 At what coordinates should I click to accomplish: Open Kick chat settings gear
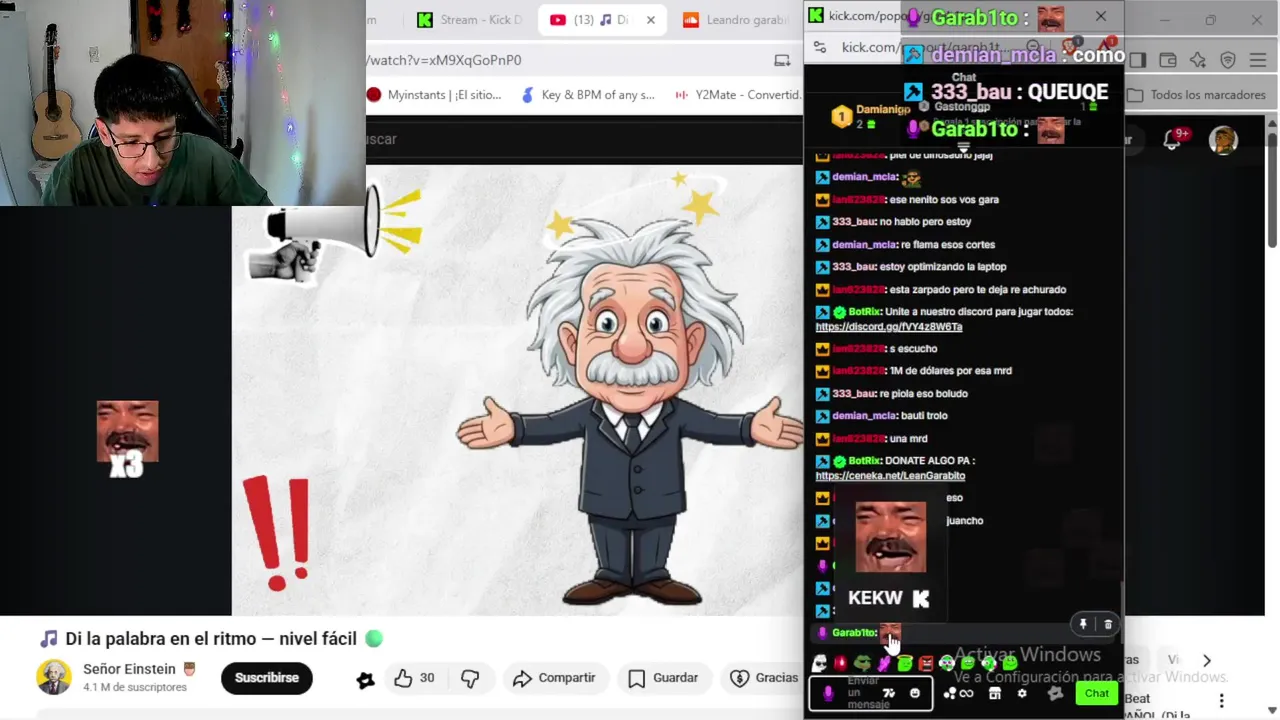pyautogui.click(x=1022, y=693)
